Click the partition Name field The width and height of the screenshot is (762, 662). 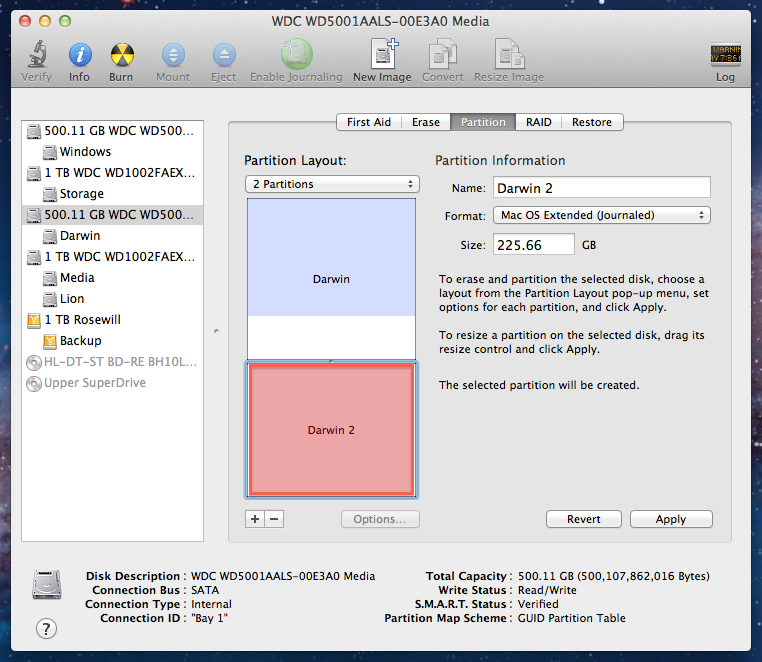(602, 188)
